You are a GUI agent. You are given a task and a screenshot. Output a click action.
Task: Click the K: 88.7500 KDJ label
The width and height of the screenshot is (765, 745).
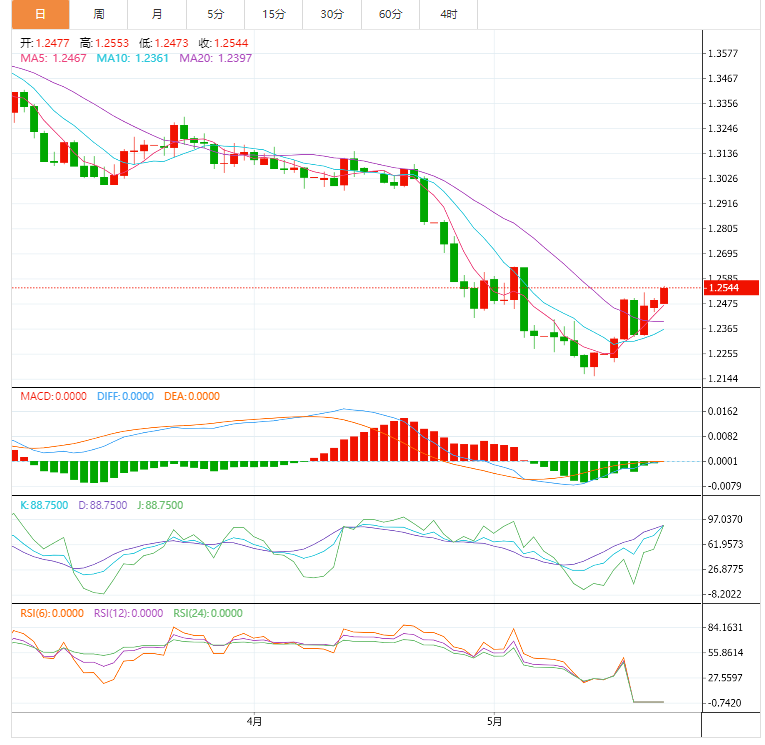(44, 505)
